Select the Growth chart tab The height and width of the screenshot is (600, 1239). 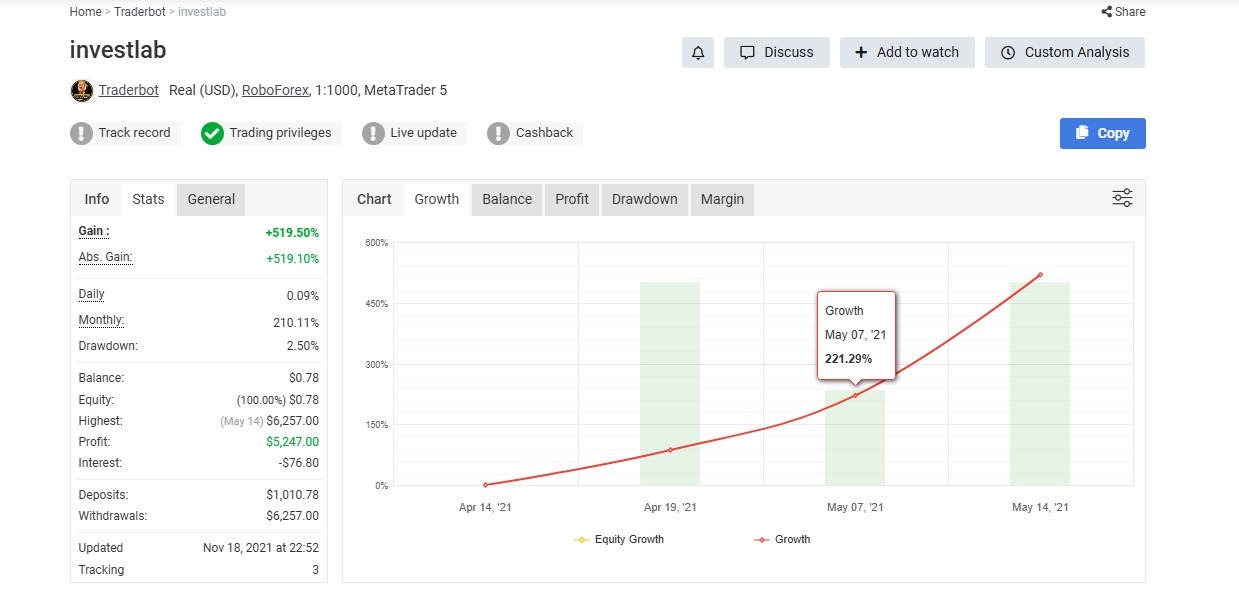pyautogui.click(x=437, y=199)
